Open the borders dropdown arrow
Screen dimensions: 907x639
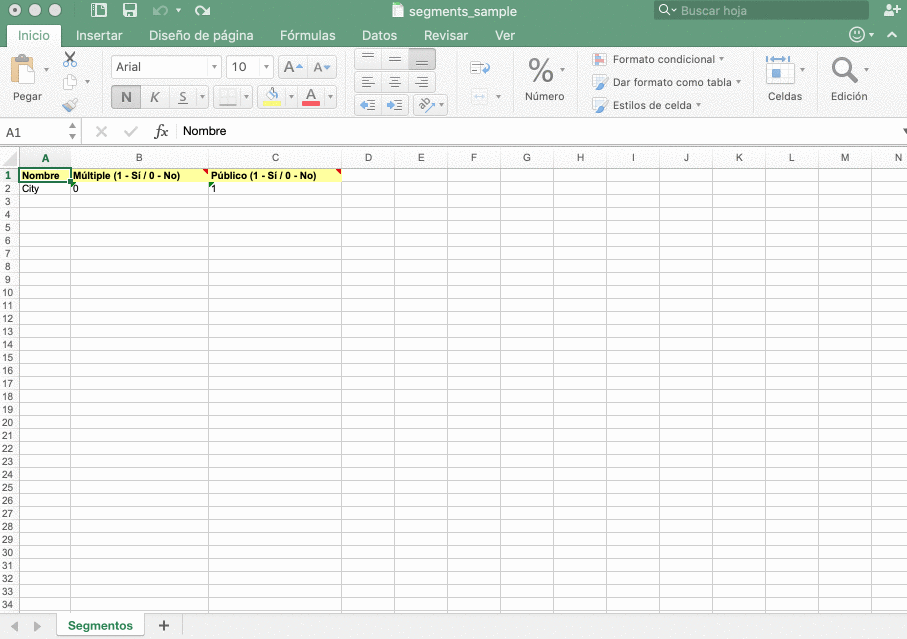click(246, 97)
